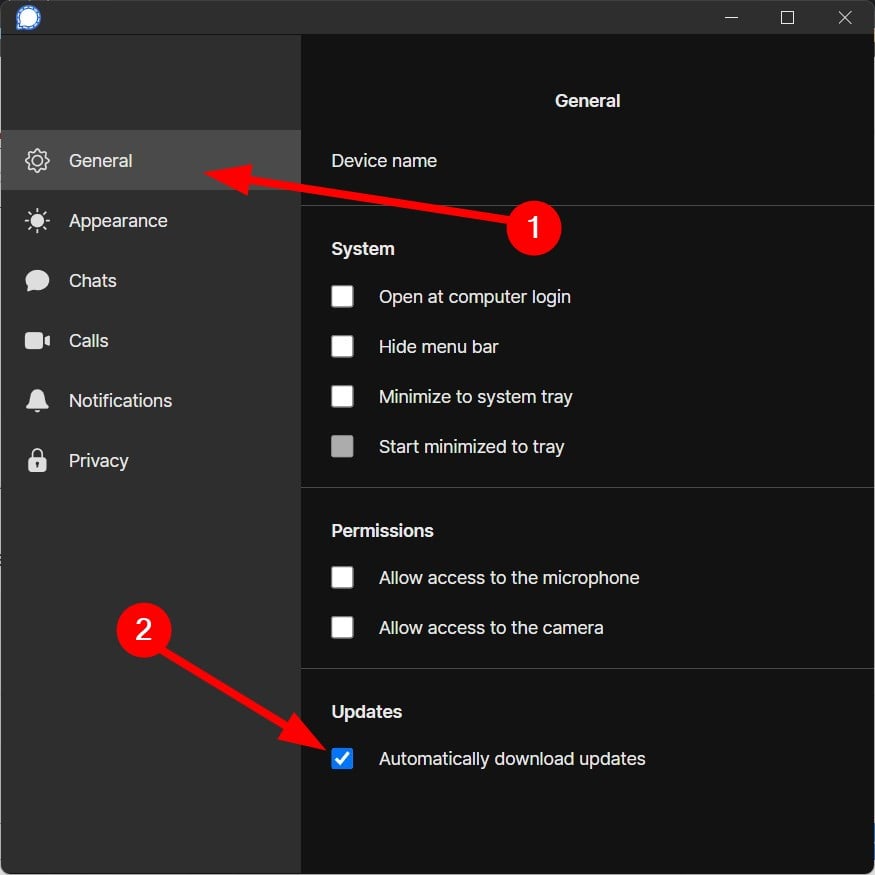Image resolution: width=875 pixels, height=875 pixels.
Task: Go to Chats settings
Action: pos(151,281)
